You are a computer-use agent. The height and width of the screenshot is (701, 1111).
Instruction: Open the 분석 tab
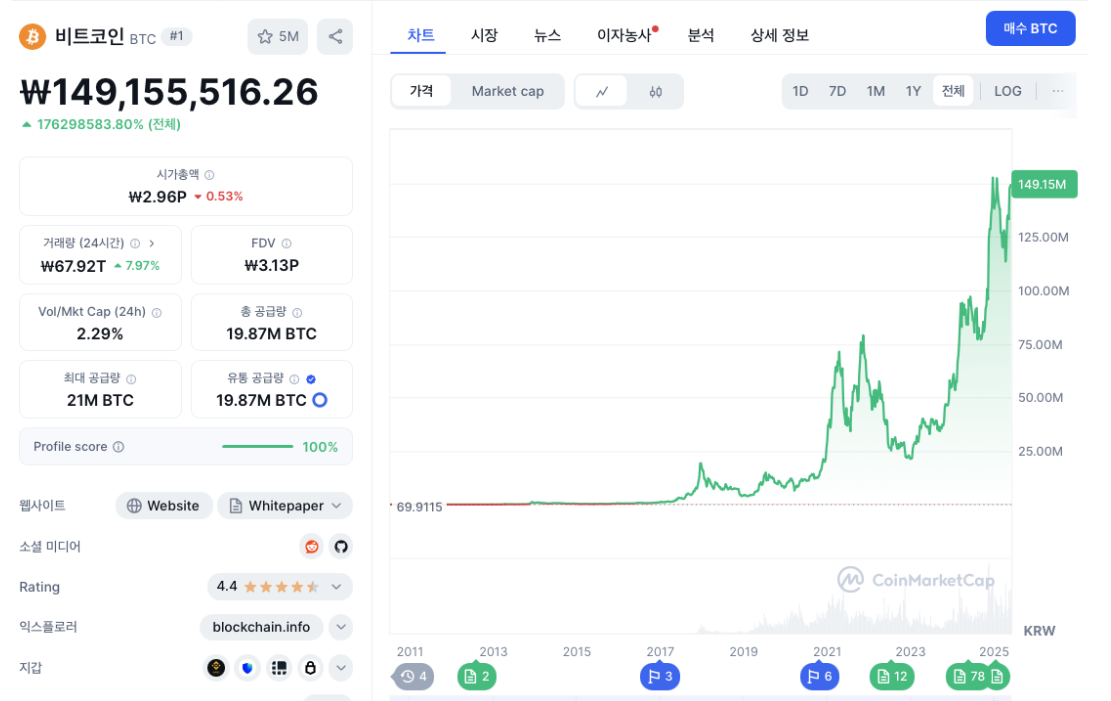click(701, 35)
